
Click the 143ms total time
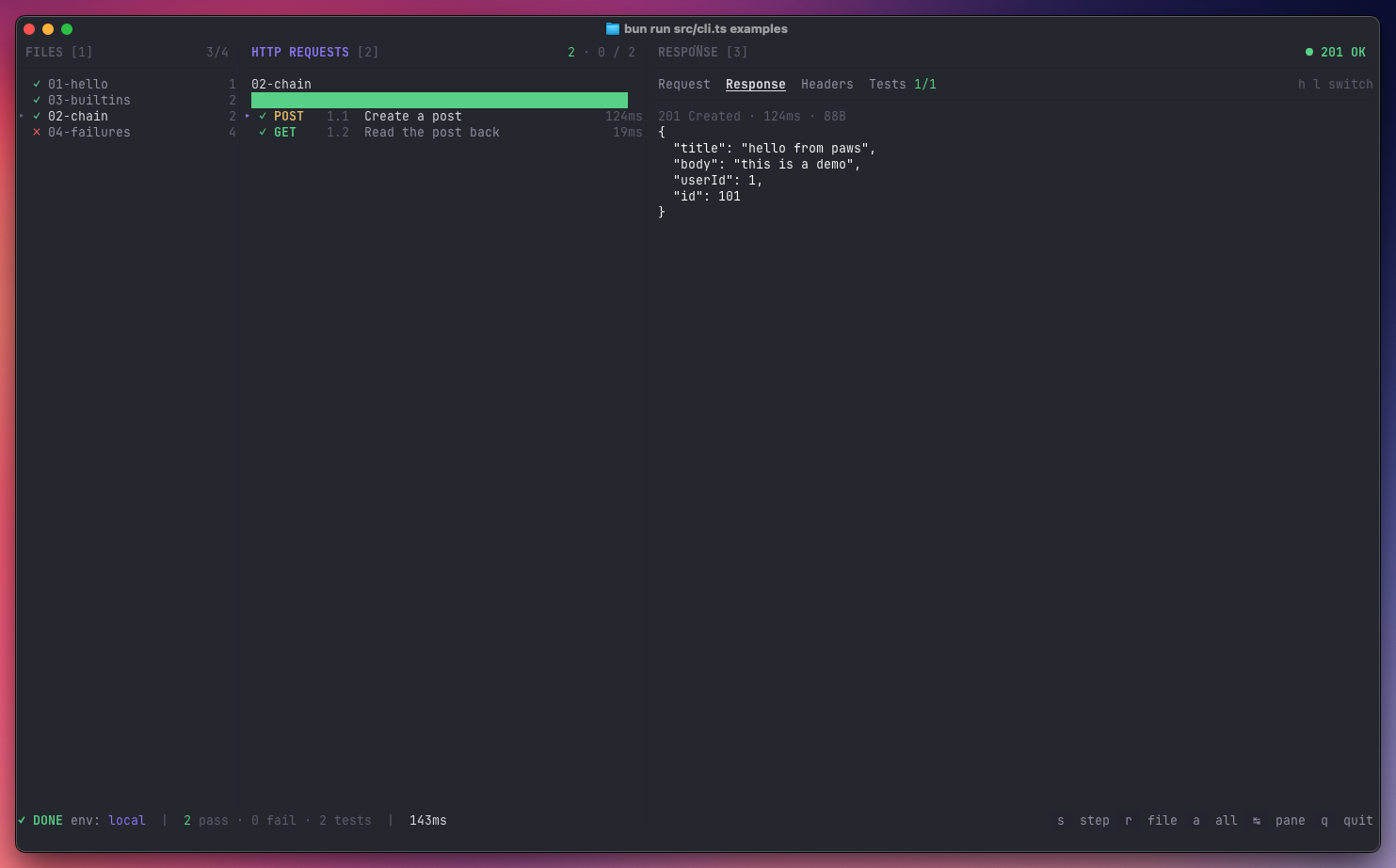(428, 821)
